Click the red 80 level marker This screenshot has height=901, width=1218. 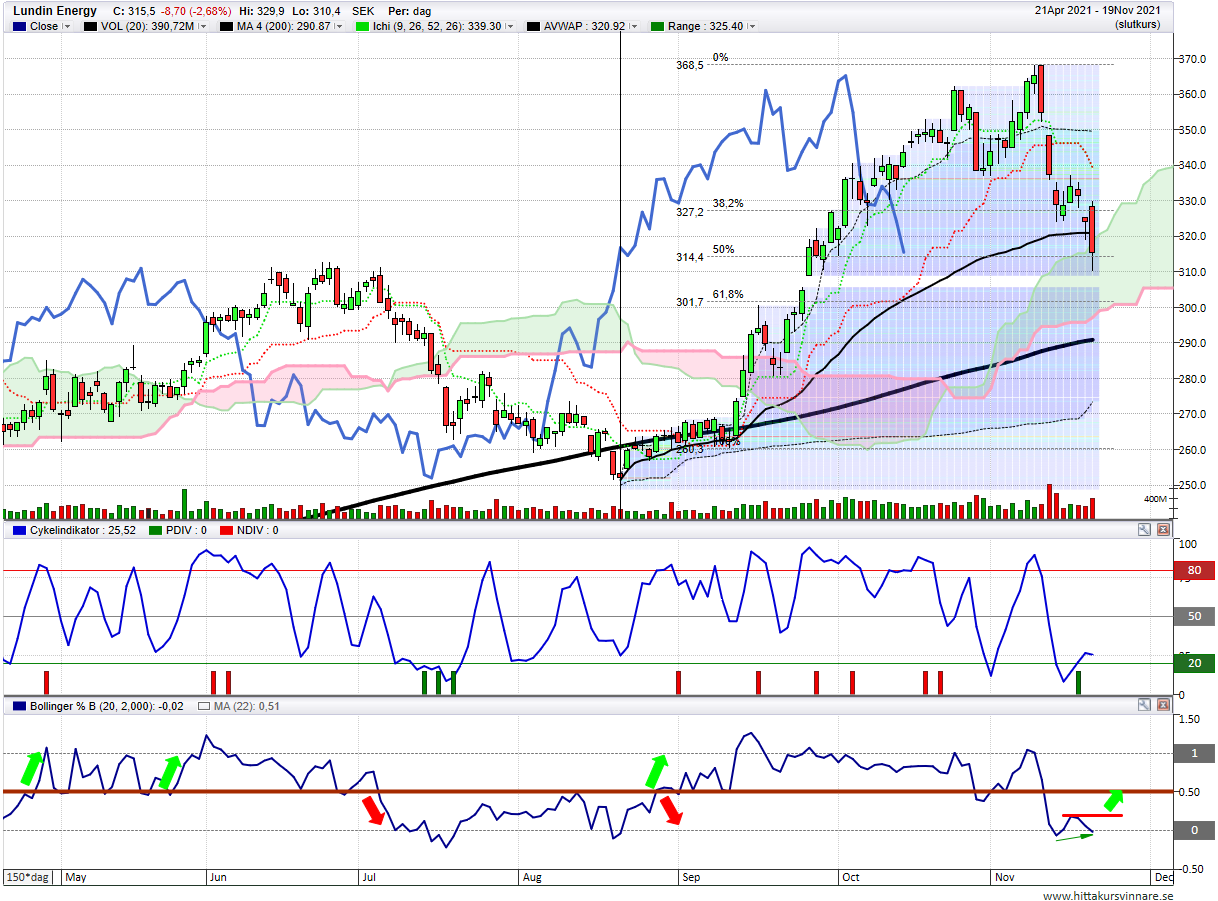[1194, 571]
